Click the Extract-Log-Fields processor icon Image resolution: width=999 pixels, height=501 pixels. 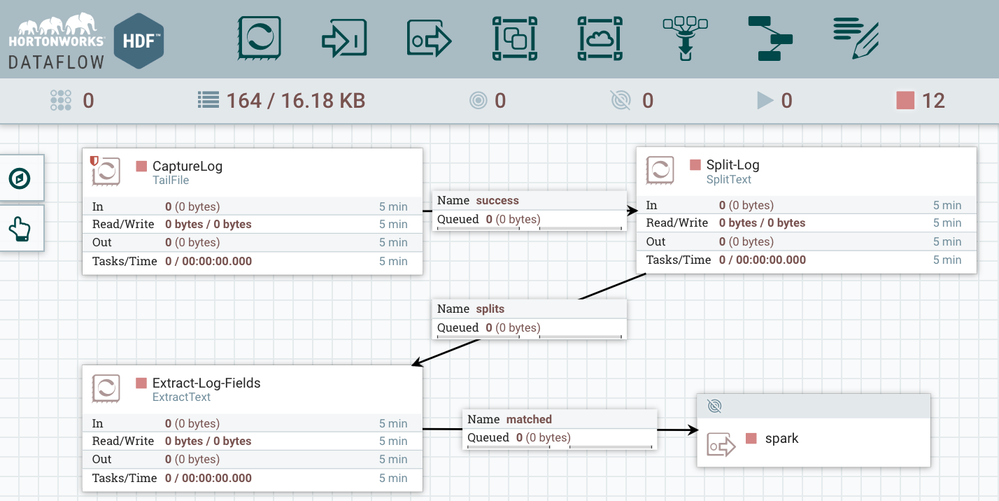(105, 388)
